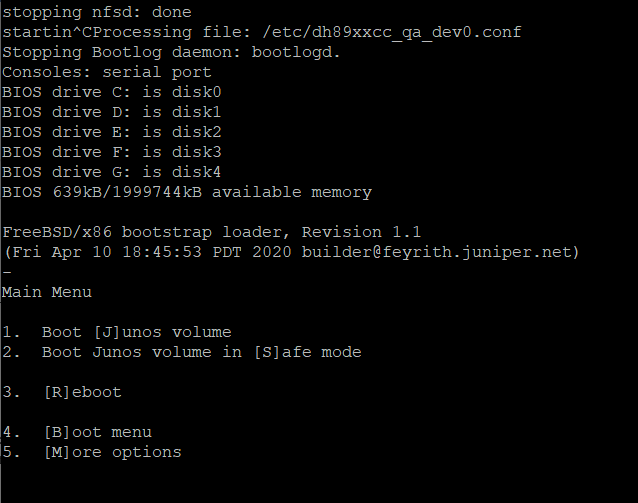This screenshot has height=503, width=638.
Task: Click the stopping nfsd: done line
Action: coord(97,13)
